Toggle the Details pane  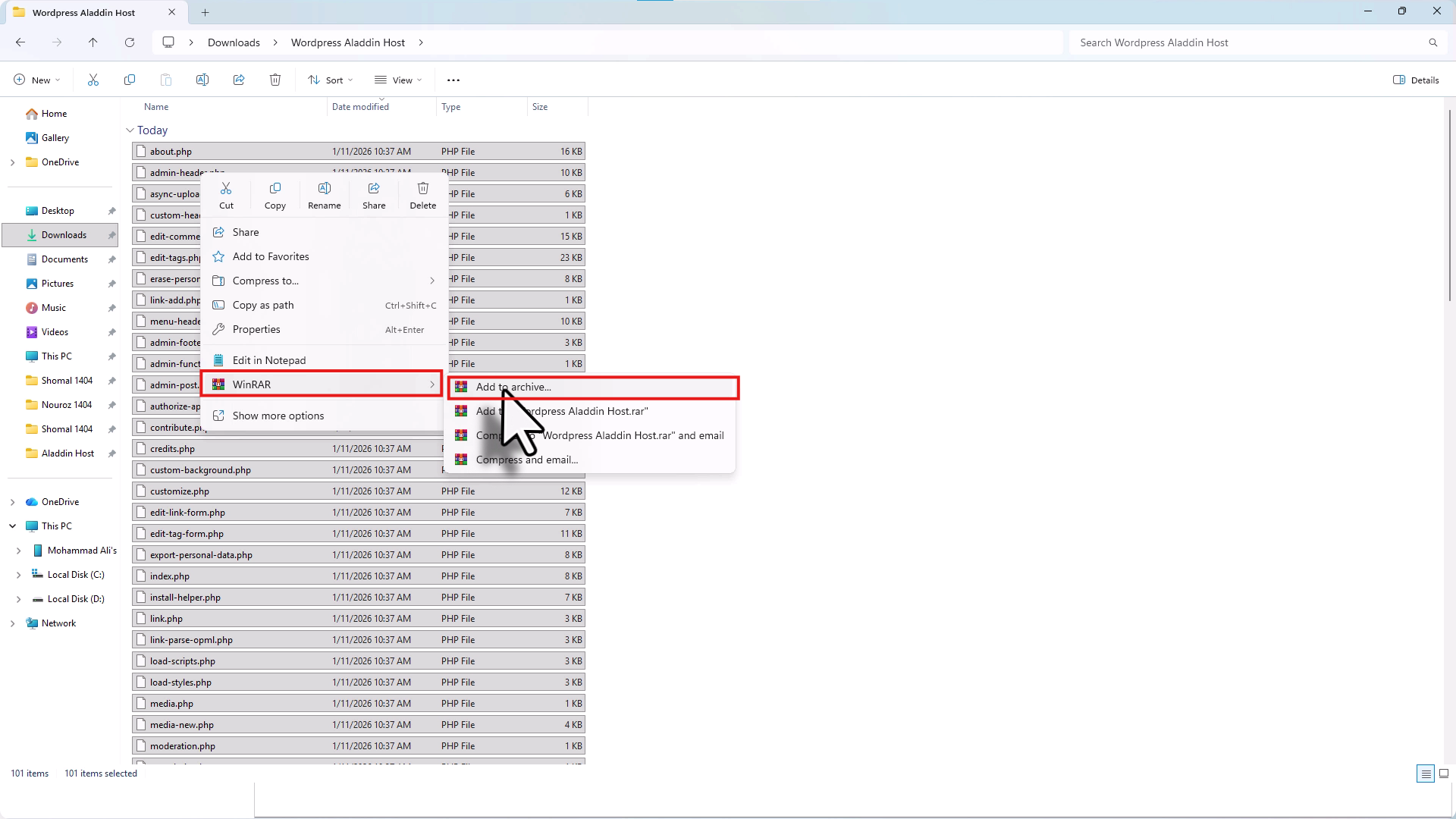point(1416,80)
